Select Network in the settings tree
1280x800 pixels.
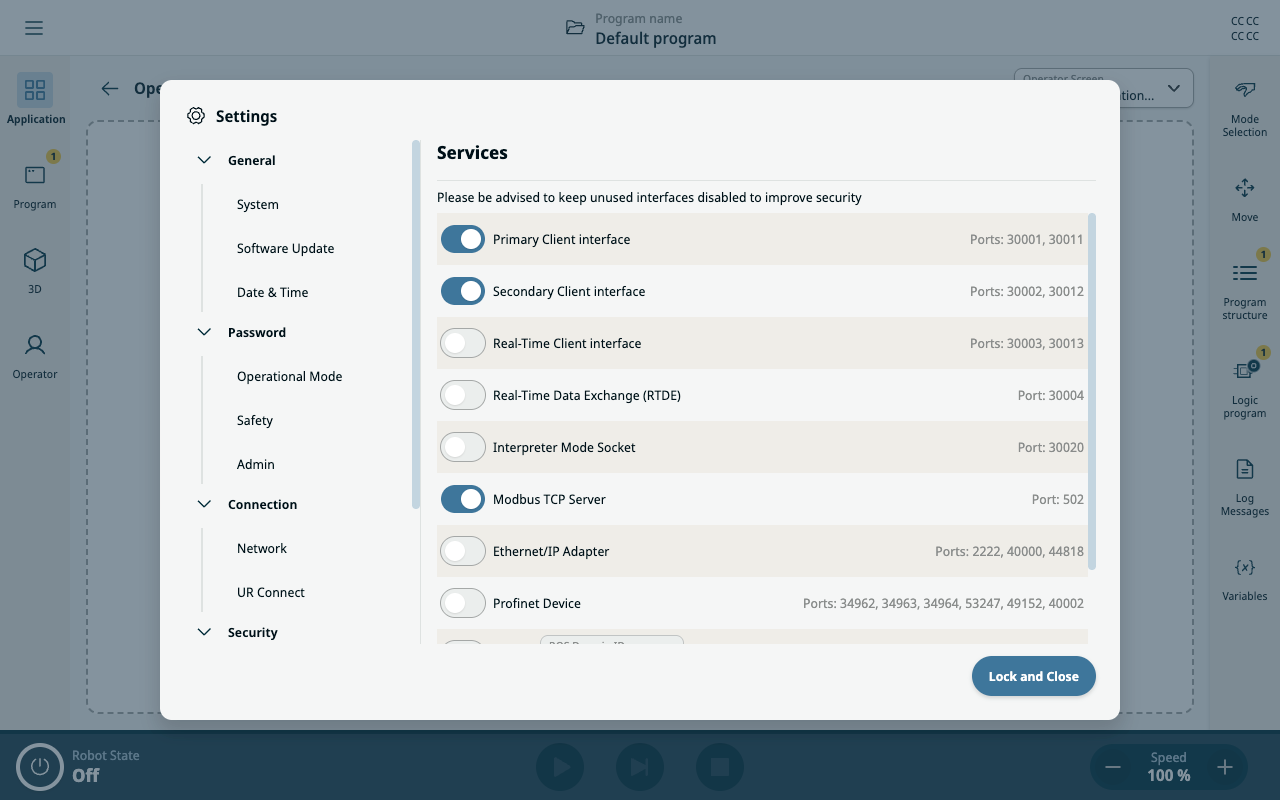pyautogui.click(x=262, y=548)
